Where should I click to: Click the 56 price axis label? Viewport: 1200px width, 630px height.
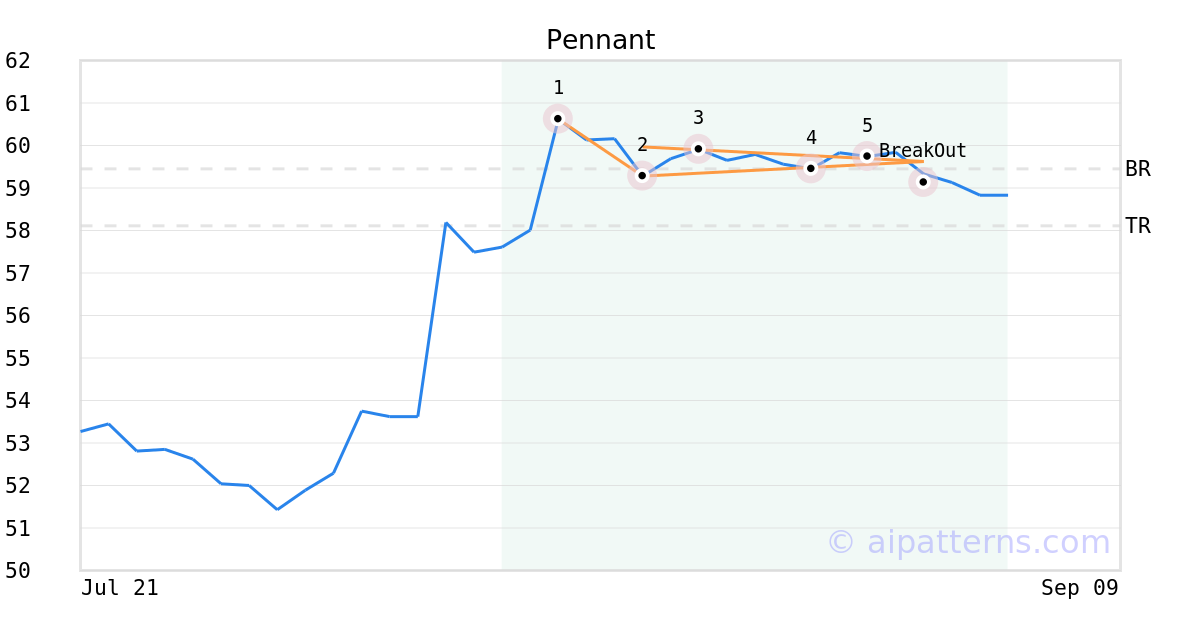click(18, 316)
